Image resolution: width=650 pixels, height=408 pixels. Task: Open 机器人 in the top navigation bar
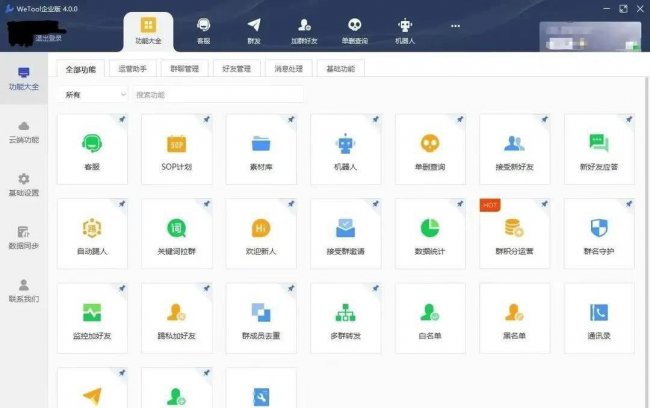tap(405, 31)
